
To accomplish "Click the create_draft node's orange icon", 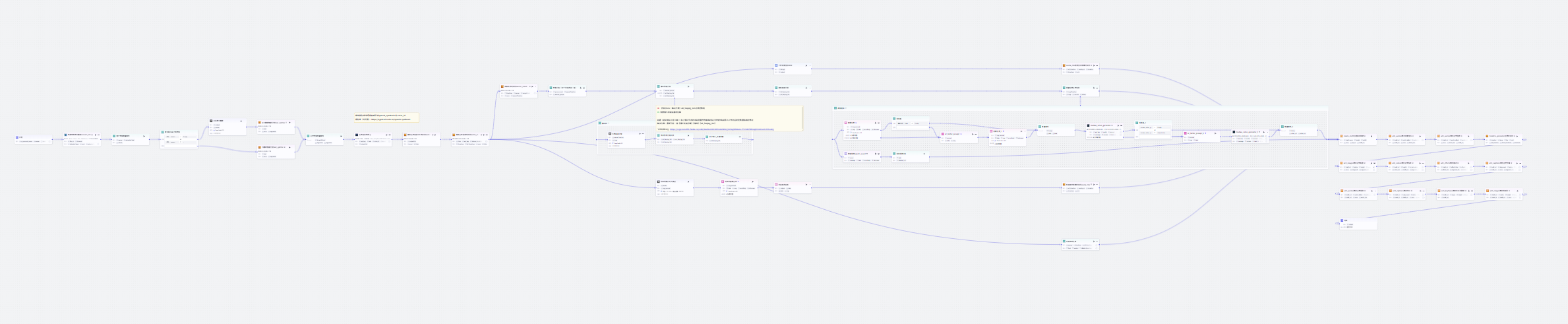I will pyautogui.click(x=1342, y=137).
